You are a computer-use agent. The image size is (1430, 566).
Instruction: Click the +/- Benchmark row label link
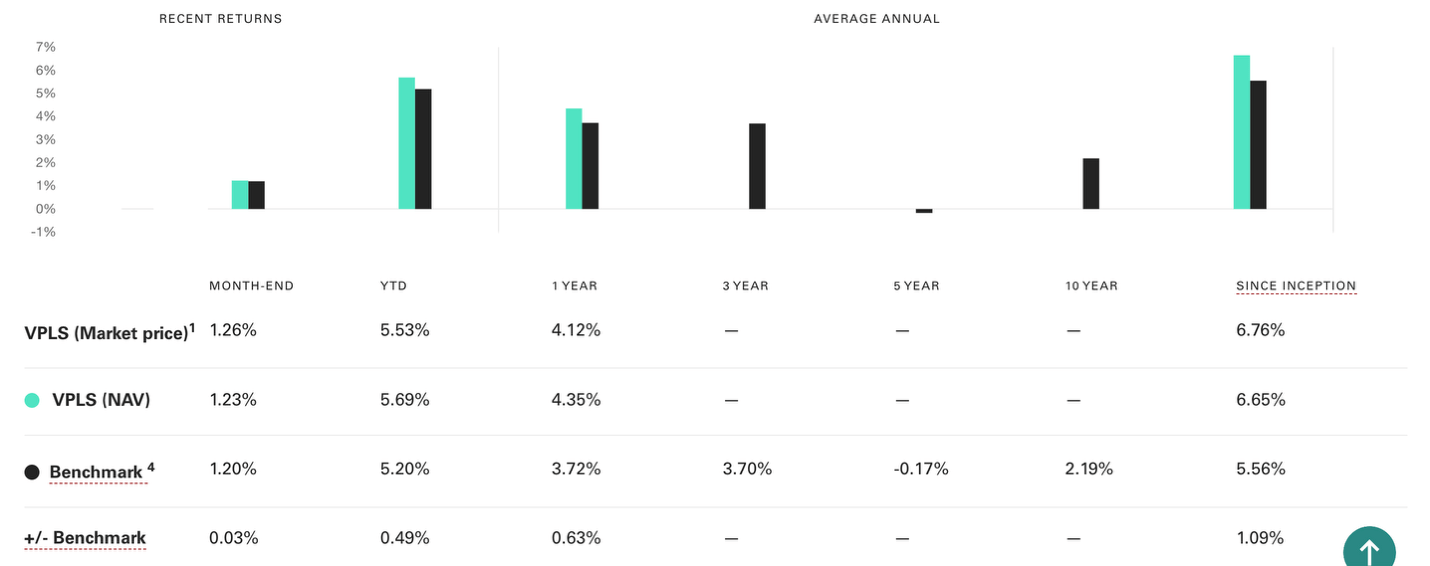click(x=85, y=538)
